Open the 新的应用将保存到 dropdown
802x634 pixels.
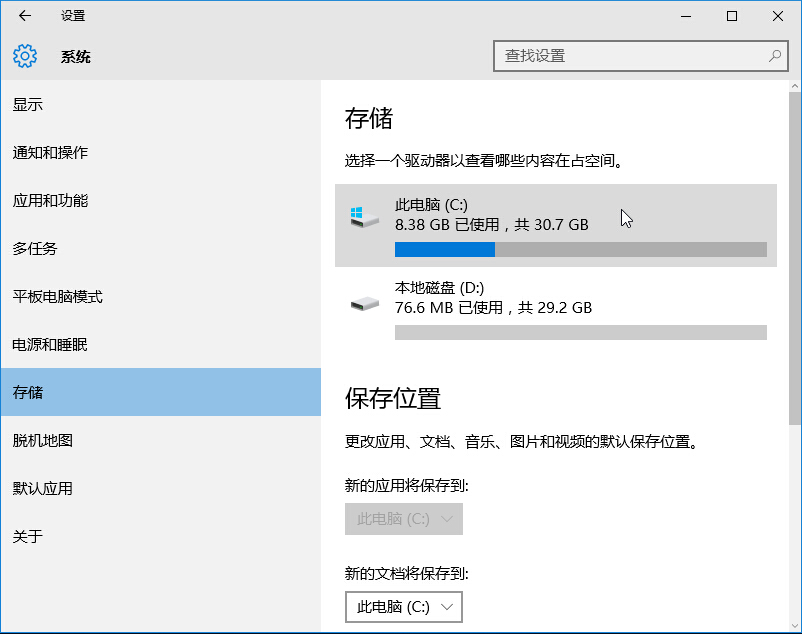click(x=403, y=519)
